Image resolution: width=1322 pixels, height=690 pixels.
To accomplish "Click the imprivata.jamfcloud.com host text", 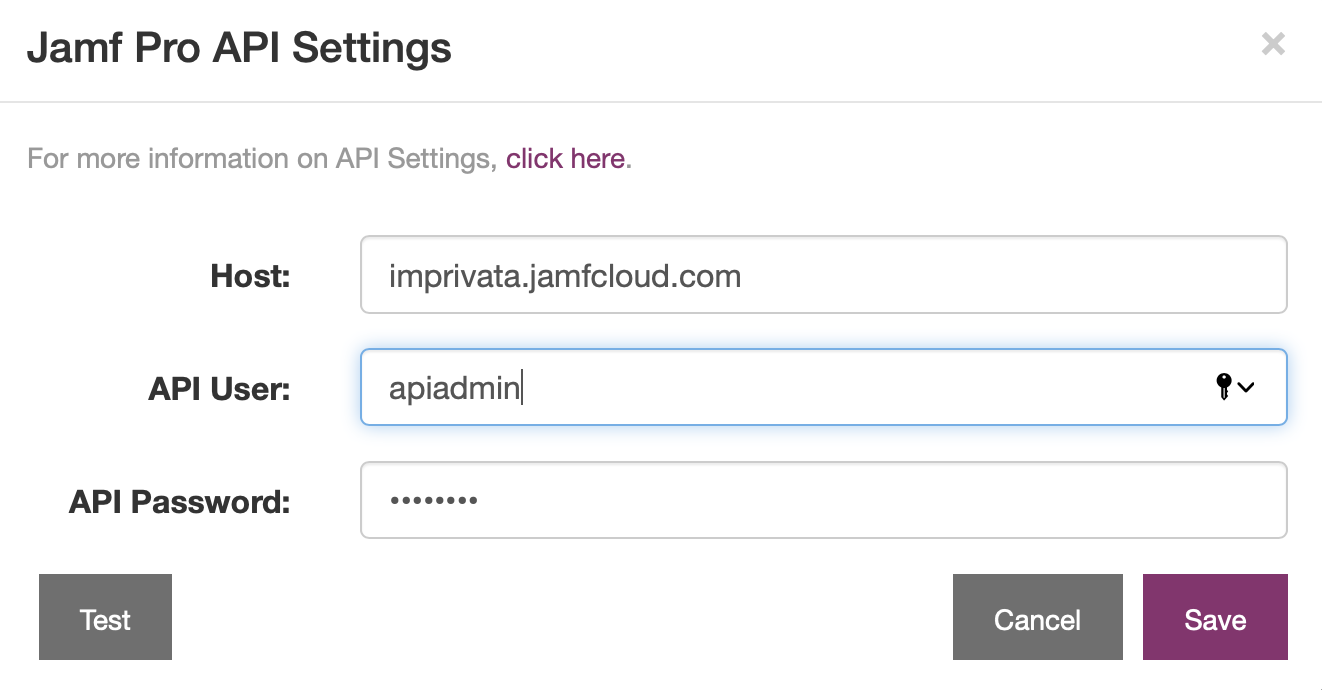I will [565, 276].
